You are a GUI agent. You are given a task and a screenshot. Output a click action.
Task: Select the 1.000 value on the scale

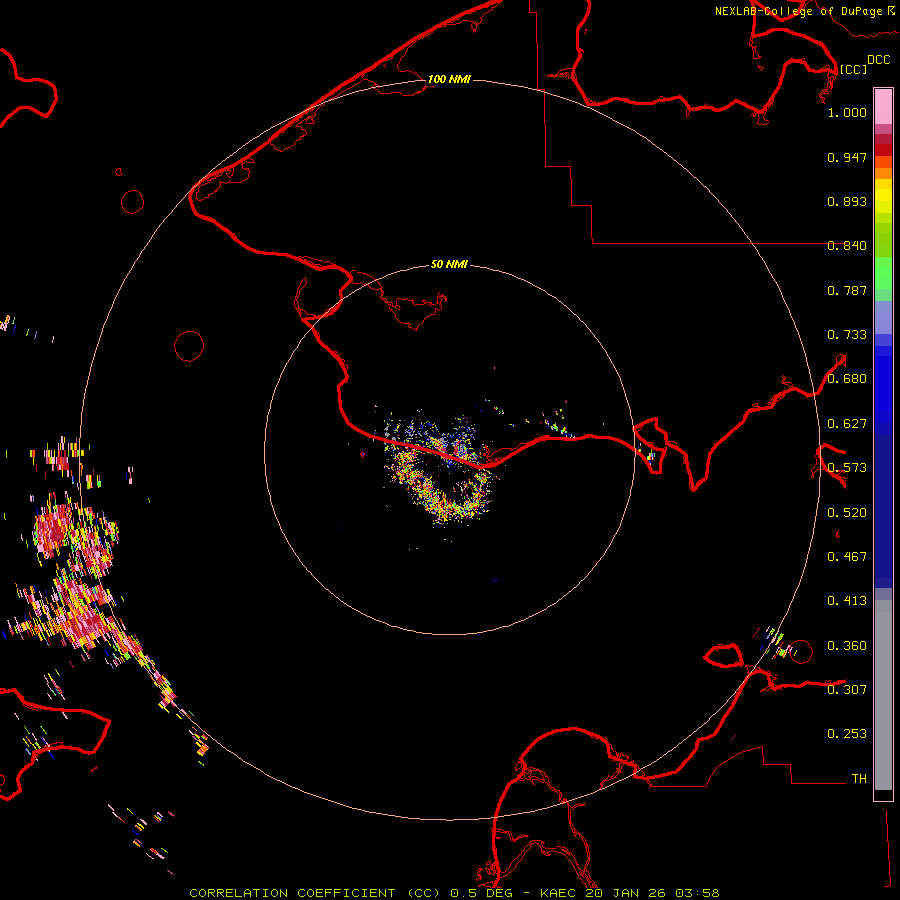click(x=846, y=113)
